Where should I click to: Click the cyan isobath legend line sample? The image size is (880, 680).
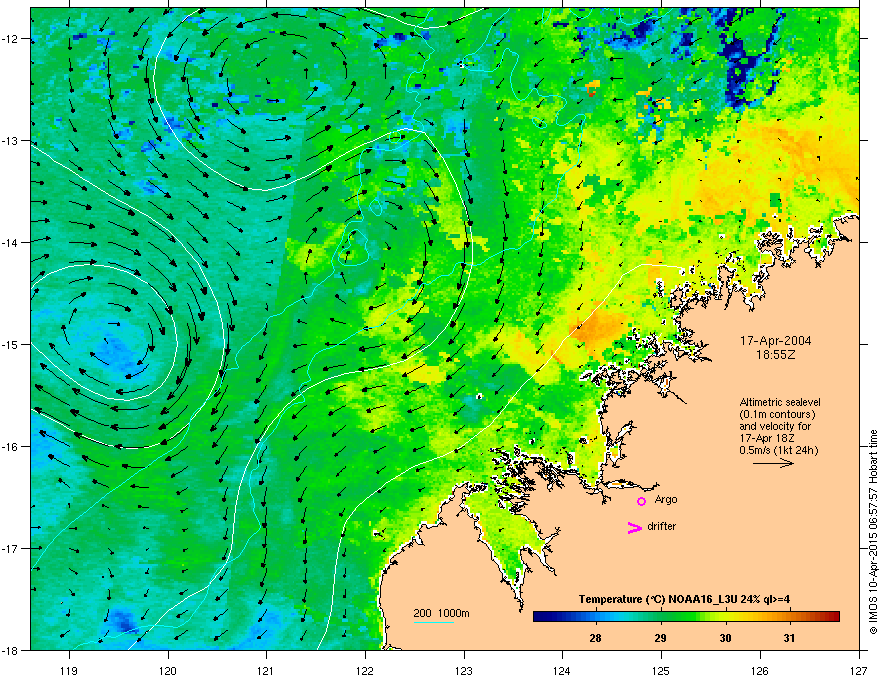coord(434,622)
